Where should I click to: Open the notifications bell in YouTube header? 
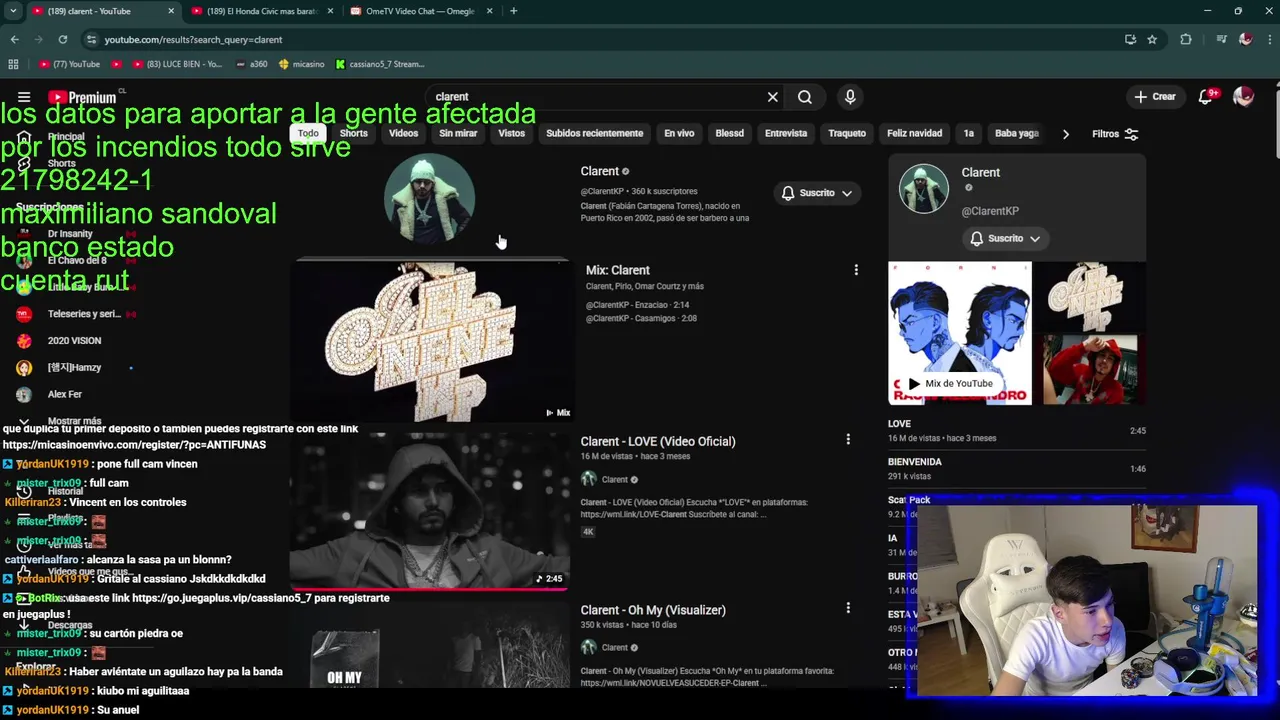click(x=1207, y=97)
